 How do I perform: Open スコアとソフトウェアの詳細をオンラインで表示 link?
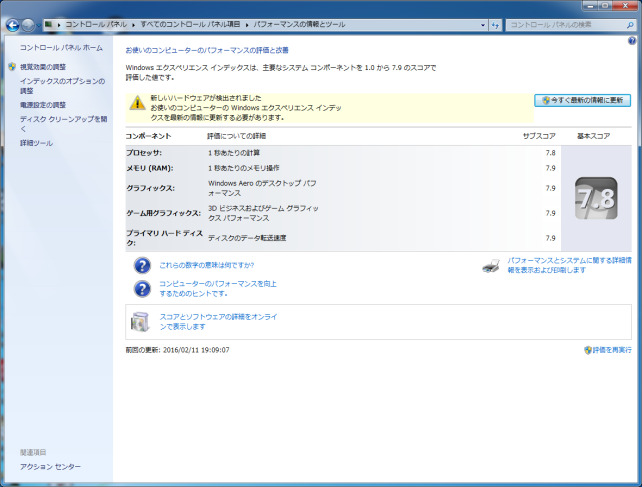point(219,322)
